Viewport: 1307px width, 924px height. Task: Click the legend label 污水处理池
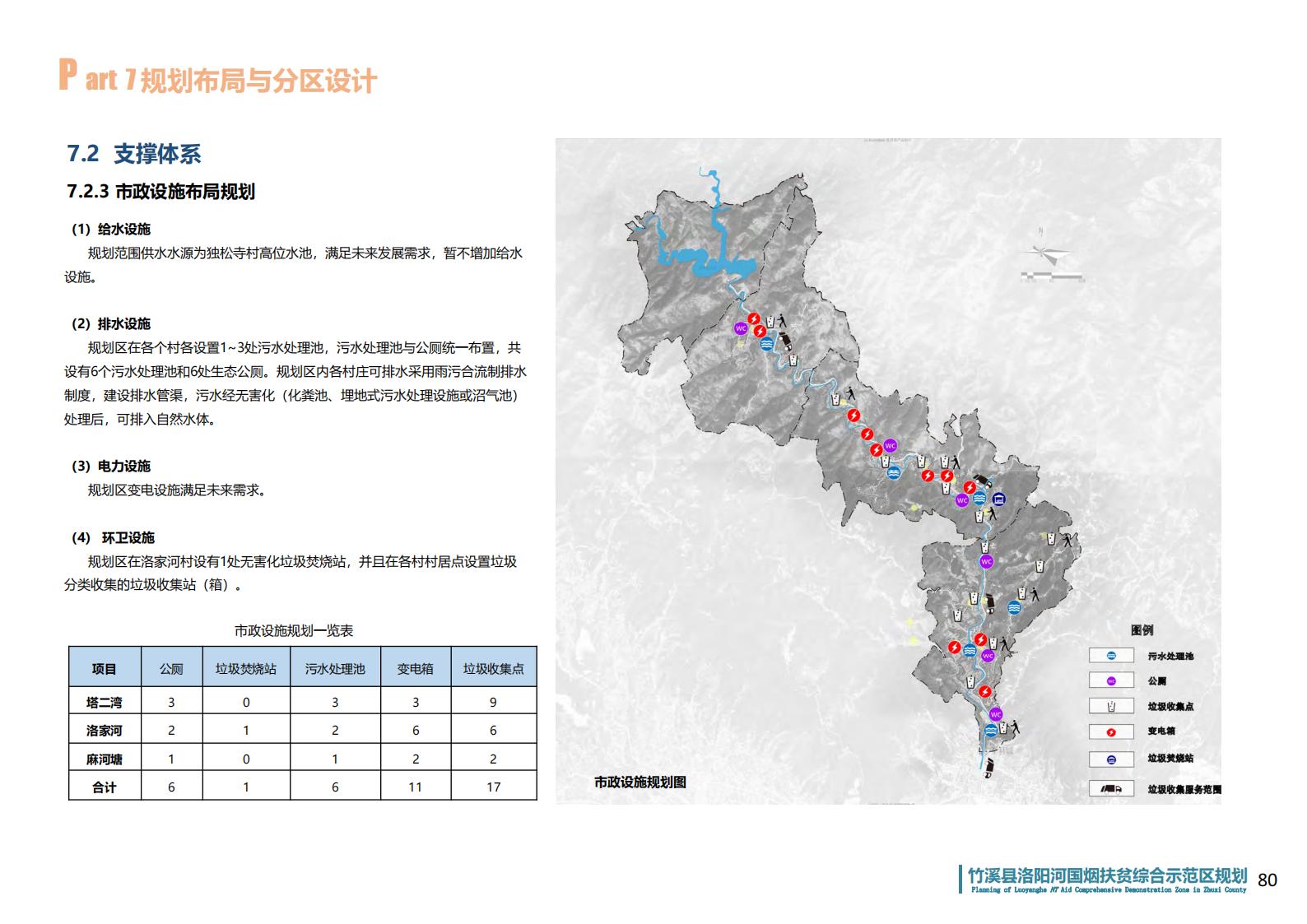click(1170, 657)
